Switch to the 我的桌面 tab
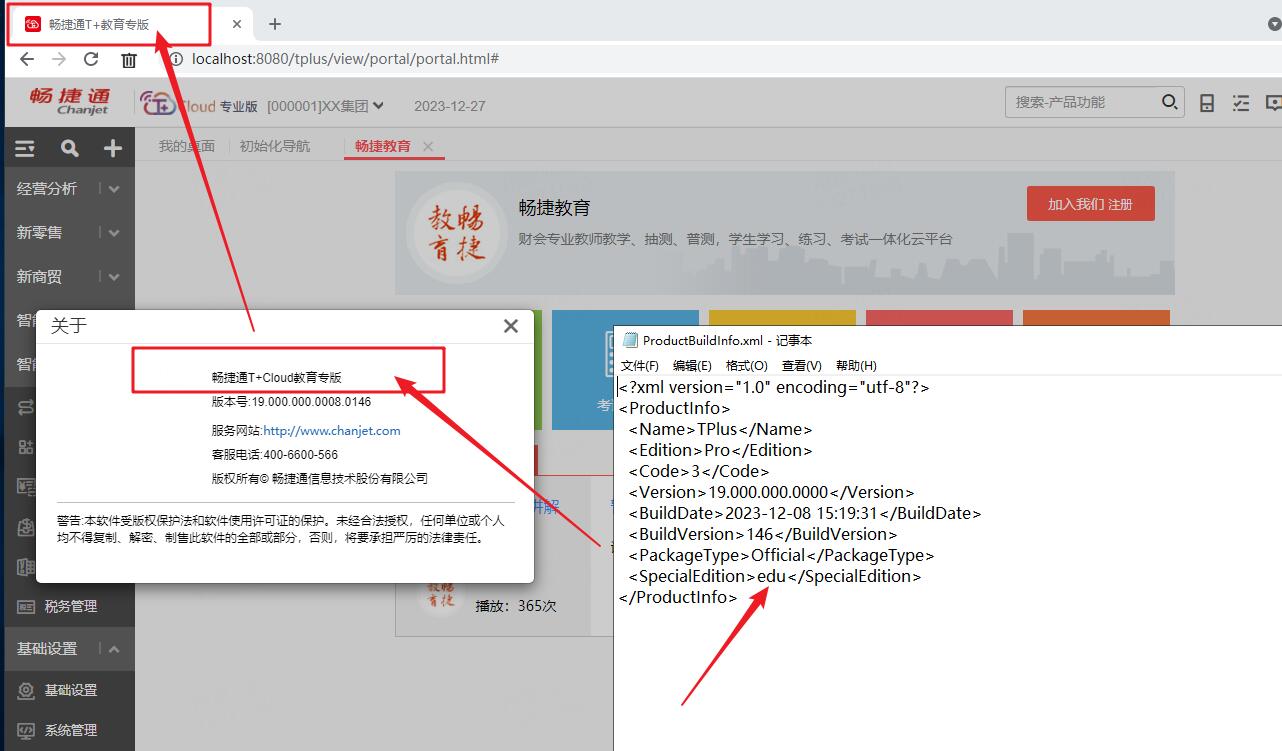Screen dimensions: 1282x751 tap(187, 146)
